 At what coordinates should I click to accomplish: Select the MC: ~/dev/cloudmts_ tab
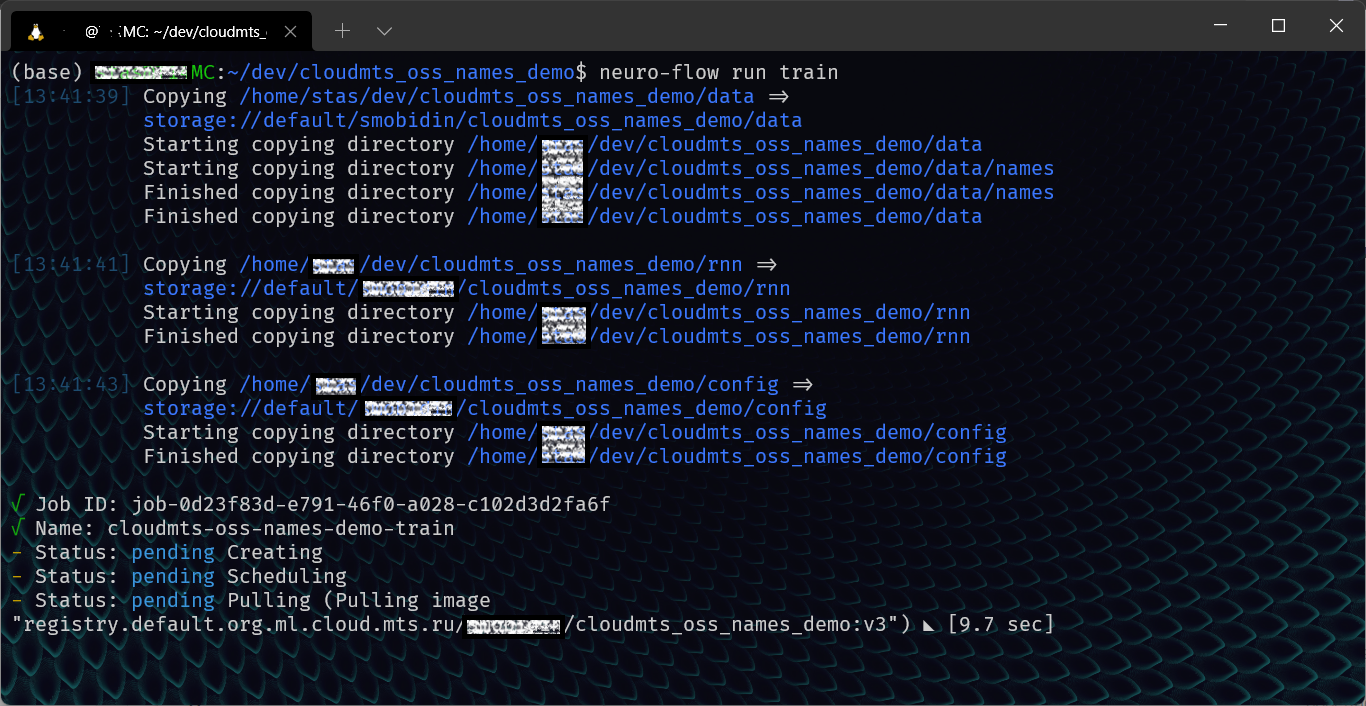pos(170,30)
